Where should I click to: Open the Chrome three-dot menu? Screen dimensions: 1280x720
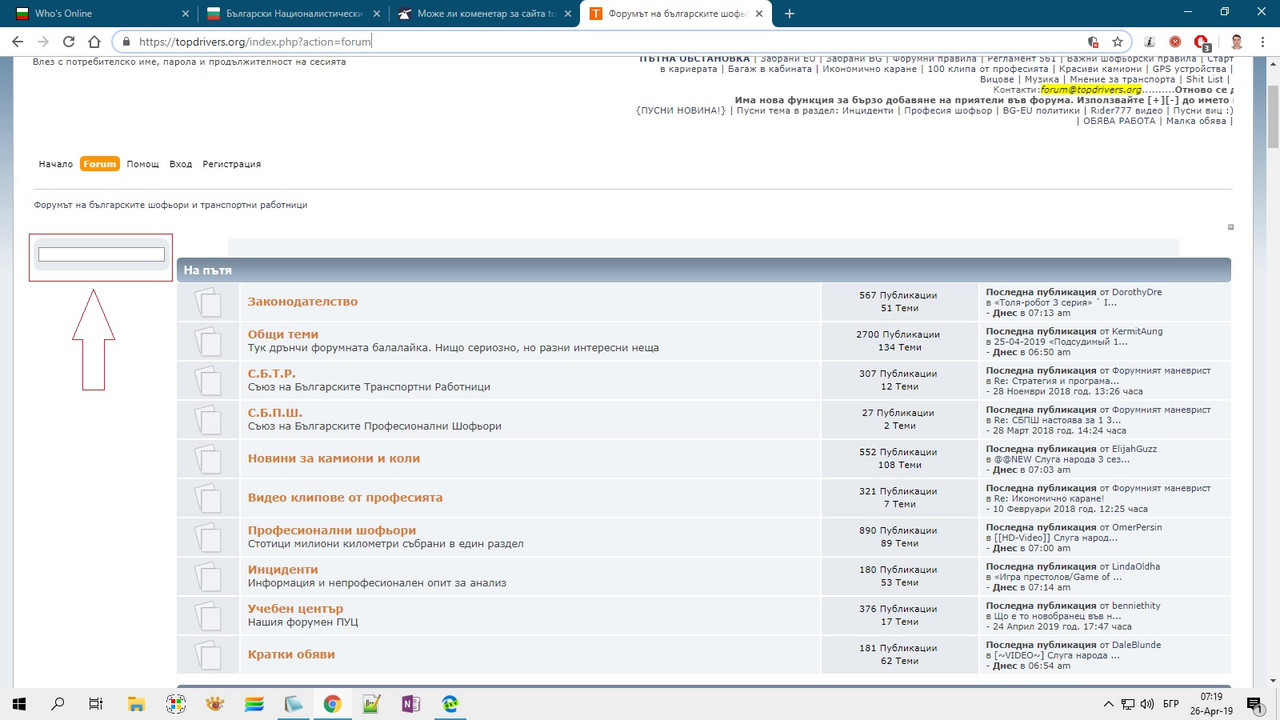click(x=1263, y=42)
